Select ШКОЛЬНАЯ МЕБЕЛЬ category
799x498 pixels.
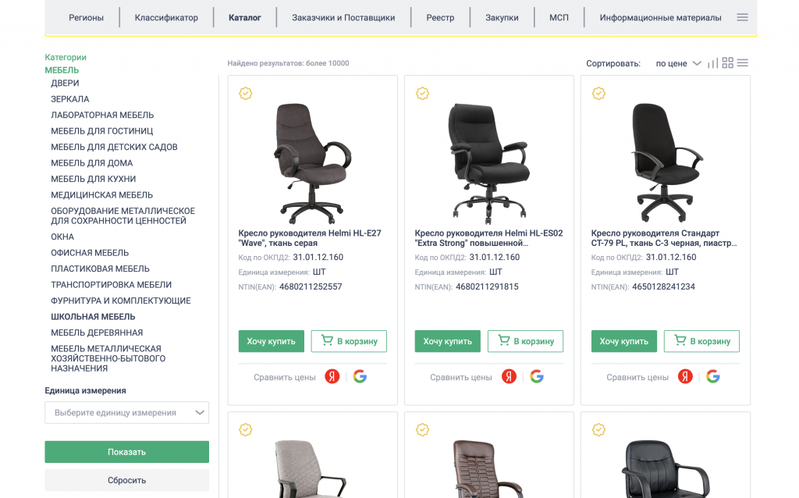[x=93, y=317]
